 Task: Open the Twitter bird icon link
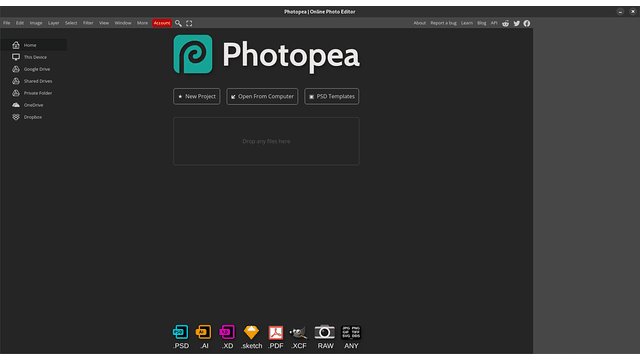[x=516, y=23]
